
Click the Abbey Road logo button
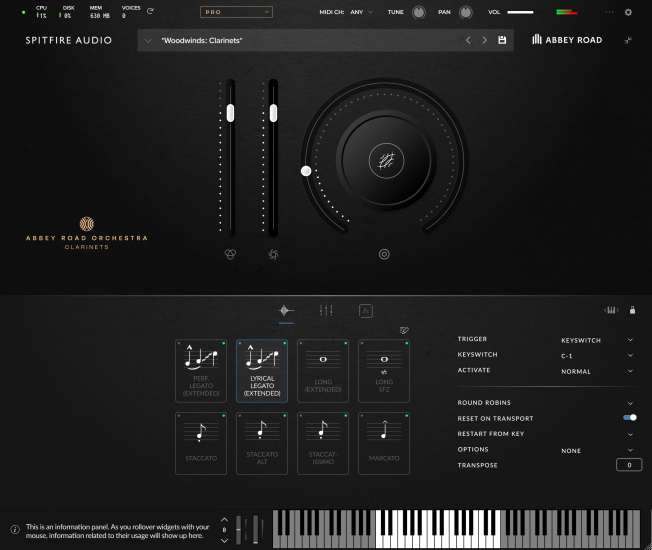pyautogui.click(x=567, y=40)
